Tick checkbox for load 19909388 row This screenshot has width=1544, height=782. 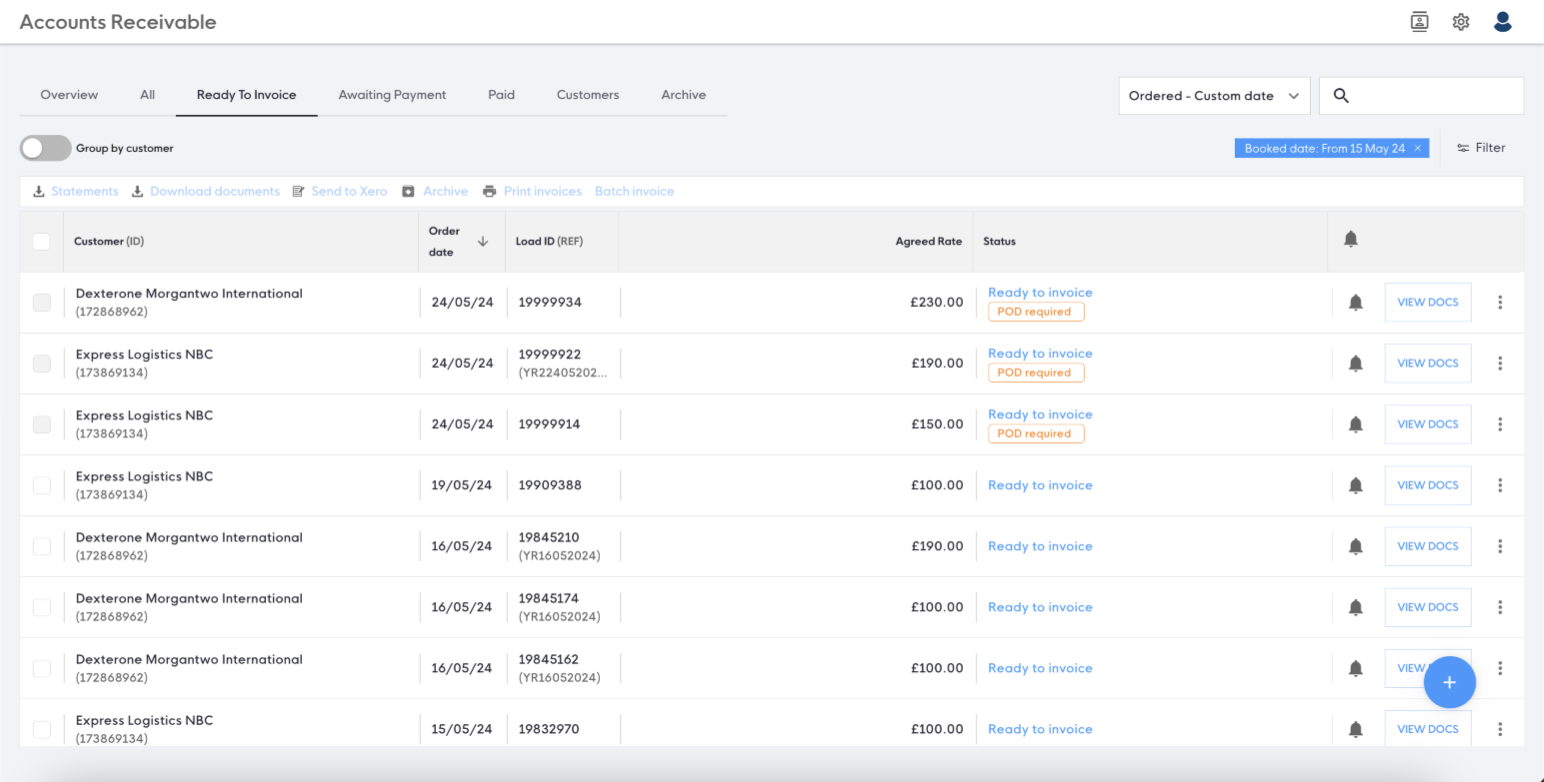coord(41,485)
